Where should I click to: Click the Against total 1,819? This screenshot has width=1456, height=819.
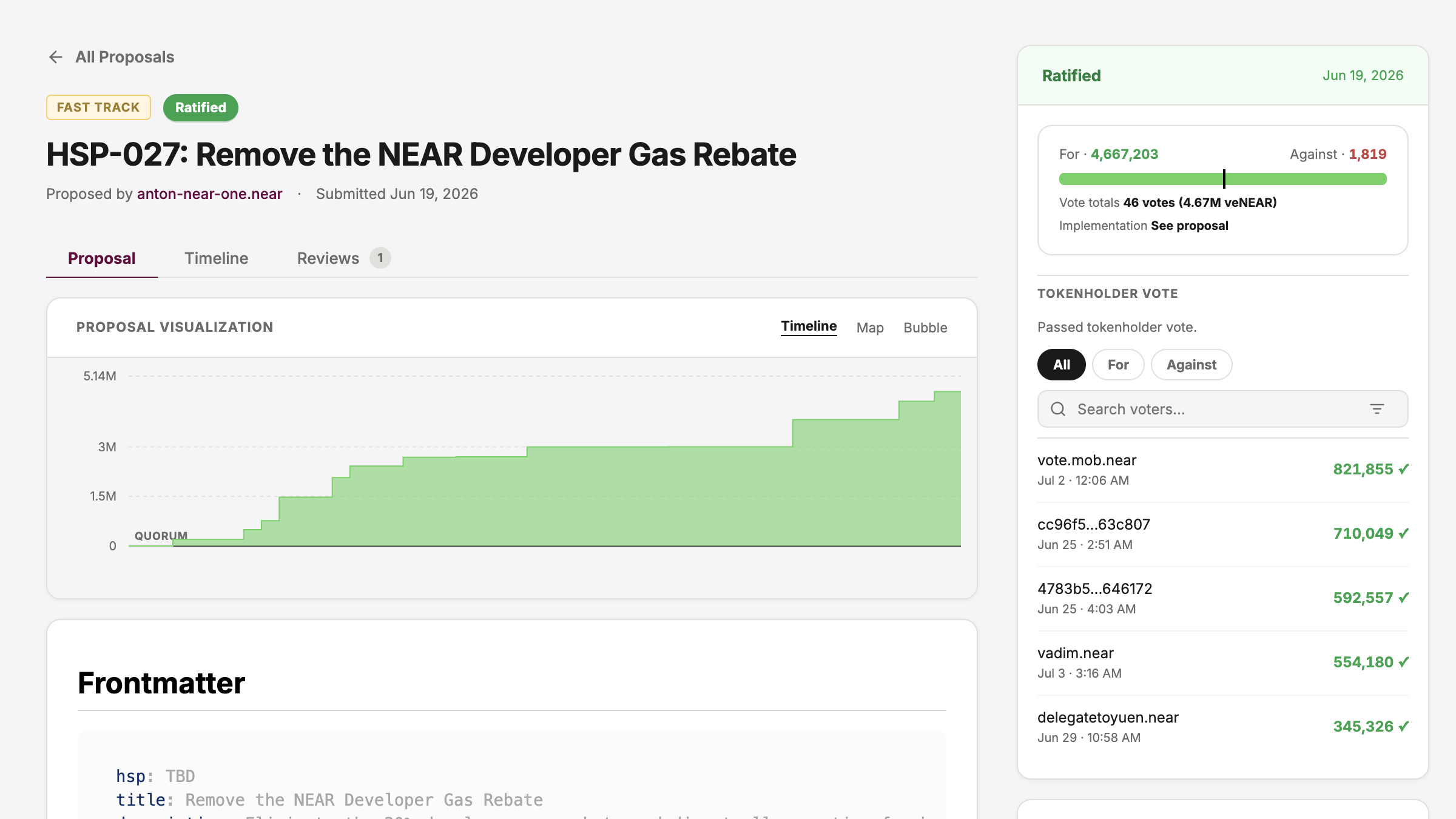1368,154
